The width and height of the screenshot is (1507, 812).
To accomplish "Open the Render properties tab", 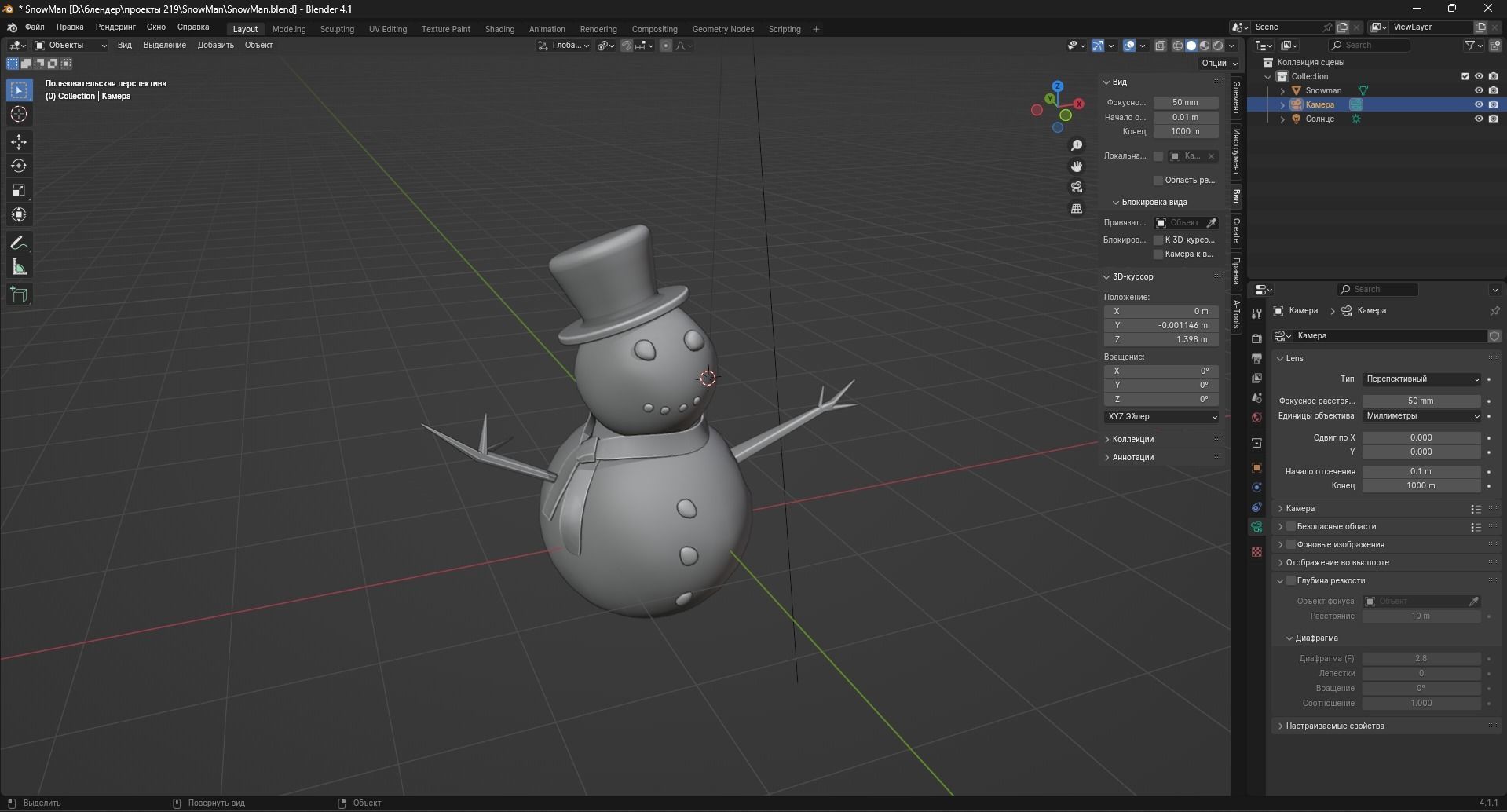I will [x=1256, y=338].
